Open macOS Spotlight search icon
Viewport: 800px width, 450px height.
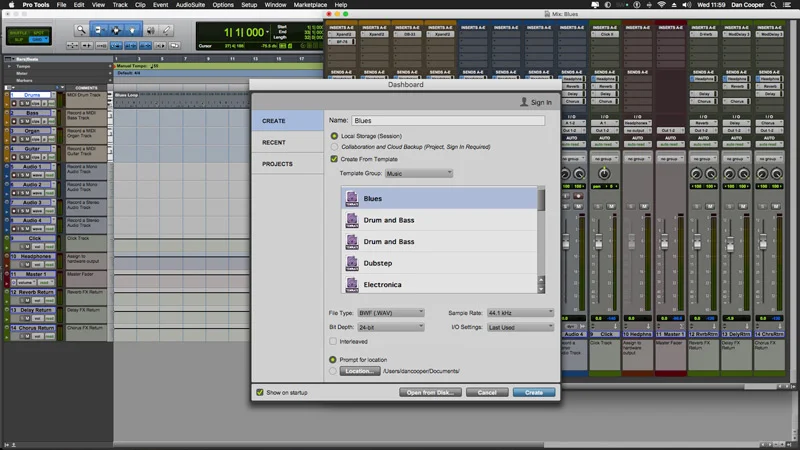click(773, 5)
